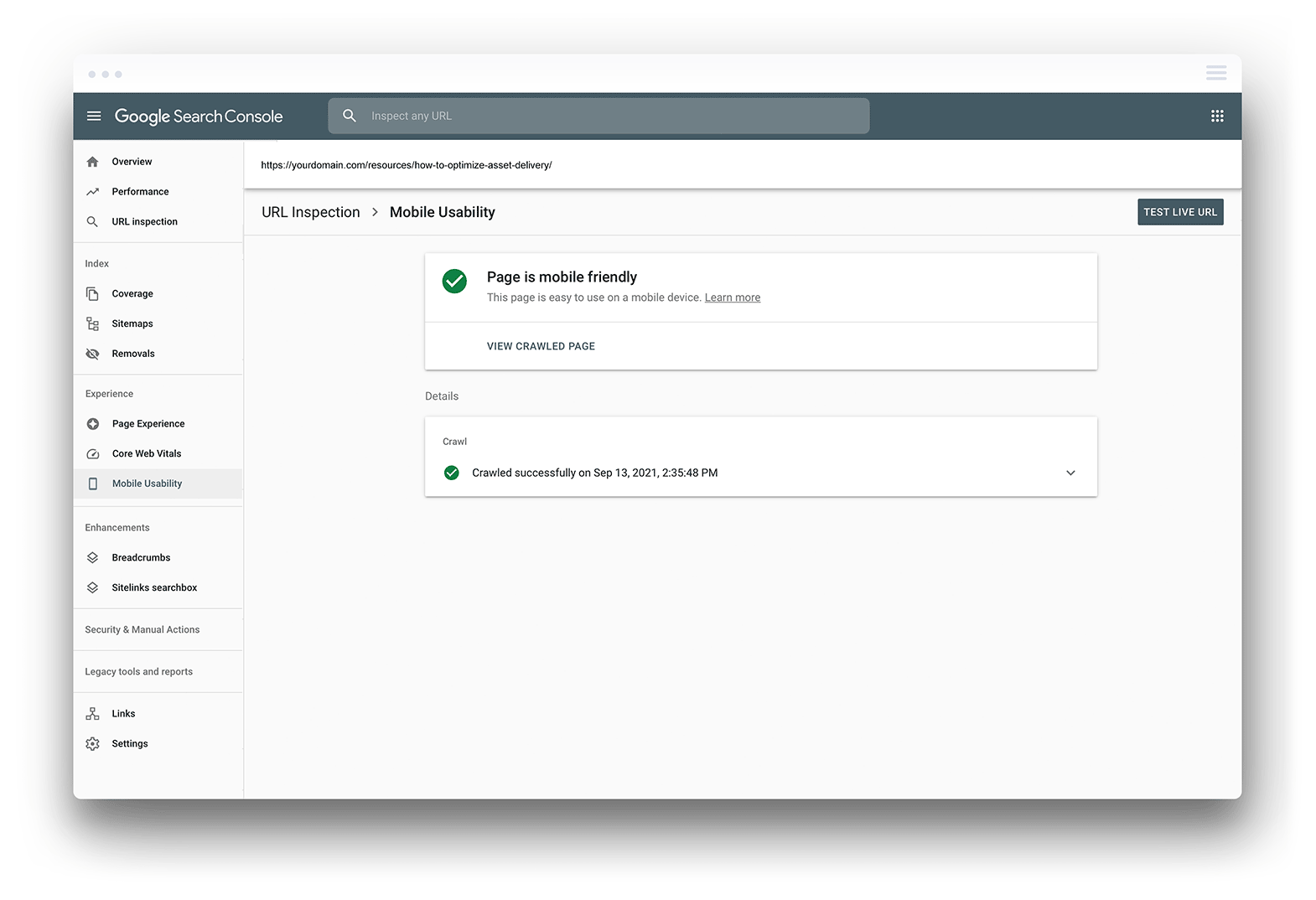This screenshot has width=1316, height=900.
Task: Open the hamburger navigation menu
Action: point(94,116)
